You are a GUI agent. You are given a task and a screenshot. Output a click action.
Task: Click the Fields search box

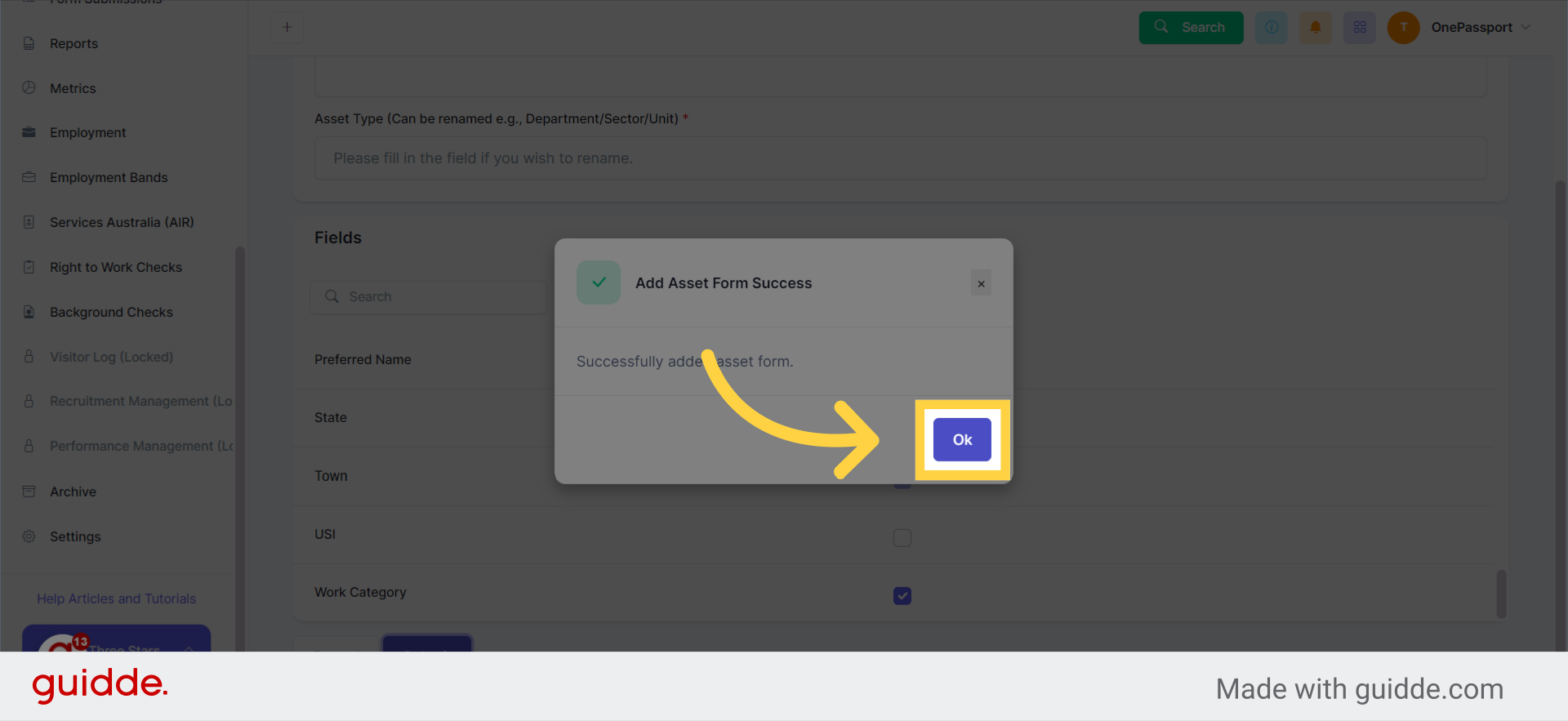(x=429, y=296)
